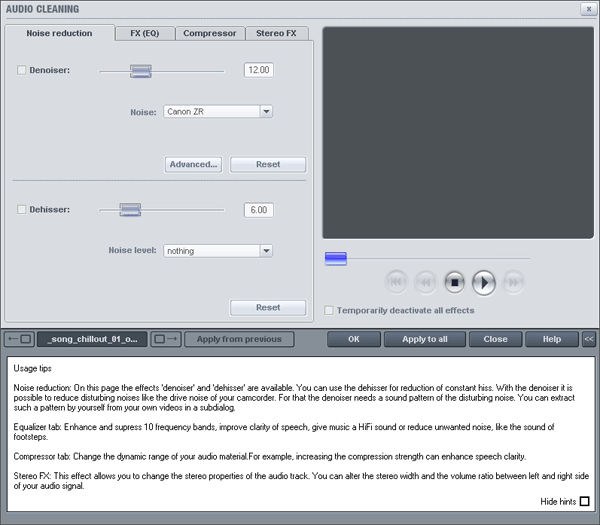Click the Usage tips heading
This screenshot has width=600, height=525.
[33, 368]
